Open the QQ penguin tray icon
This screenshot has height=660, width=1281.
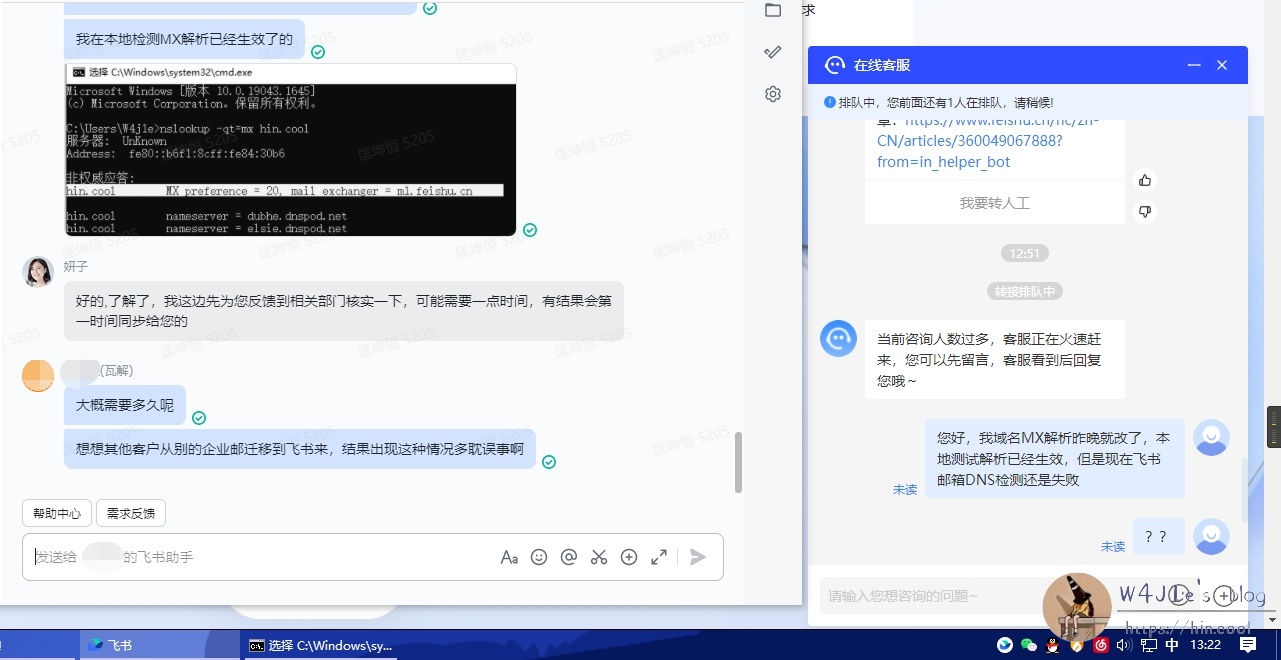(x=1052, y=646)
